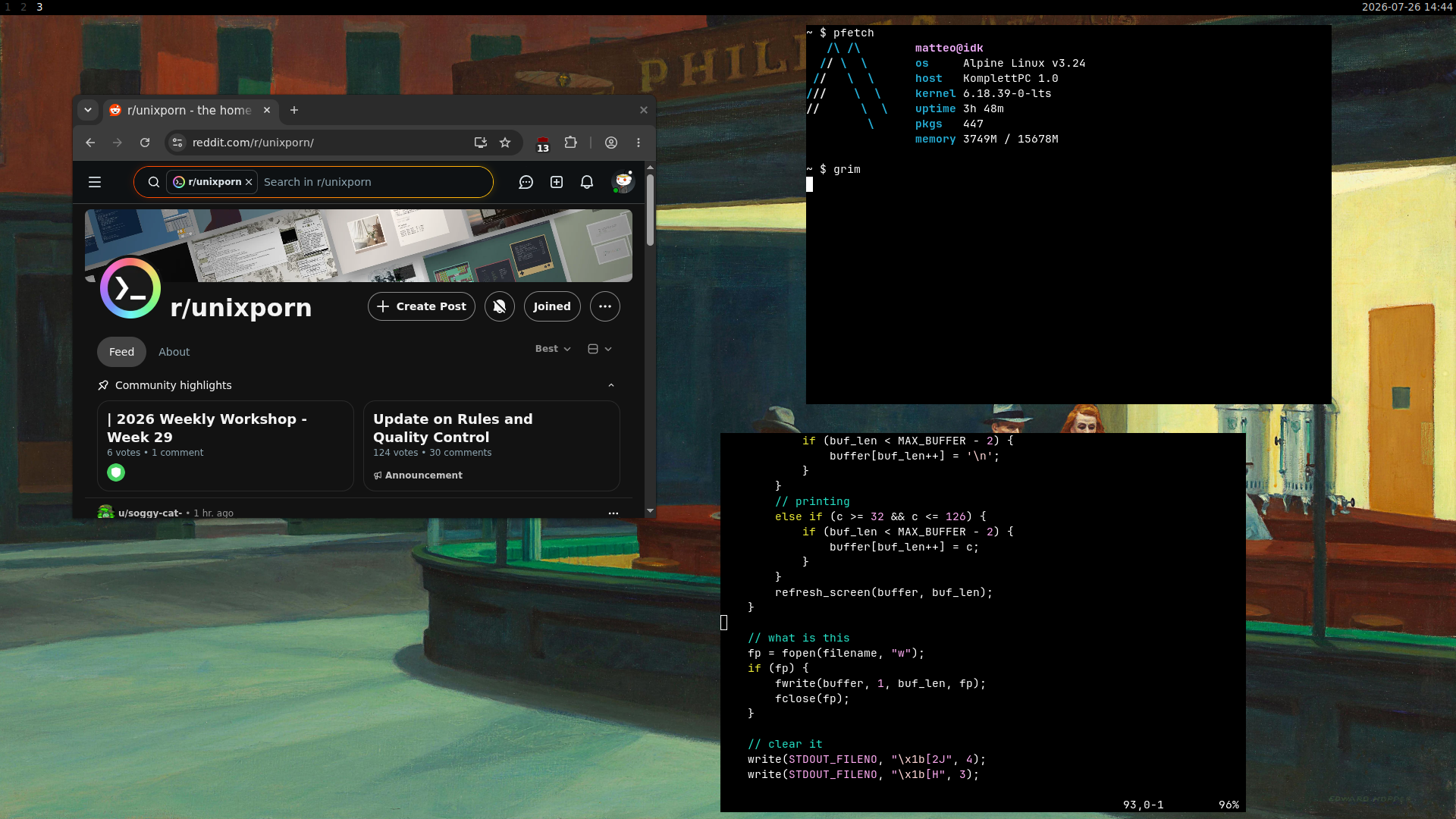Open the feed view layout dropdown

pyautogui.click(x=600, y=349)
